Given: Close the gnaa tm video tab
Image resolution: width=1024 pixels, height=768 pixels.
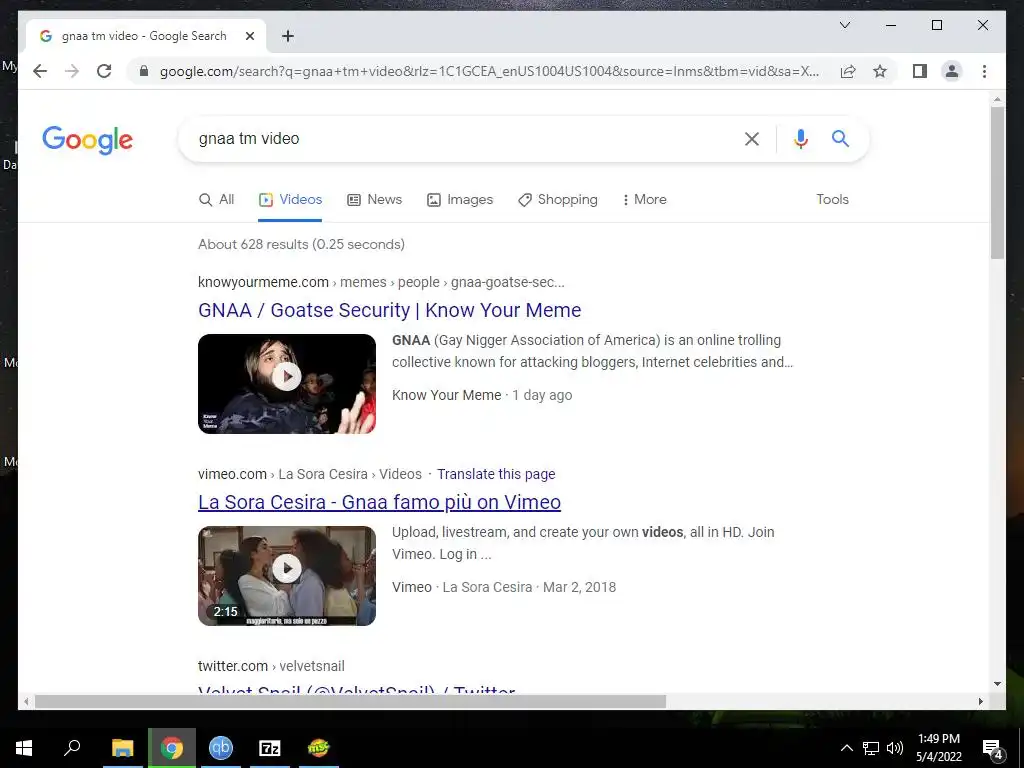Looking at the screenshot, I should coord(249,36).
